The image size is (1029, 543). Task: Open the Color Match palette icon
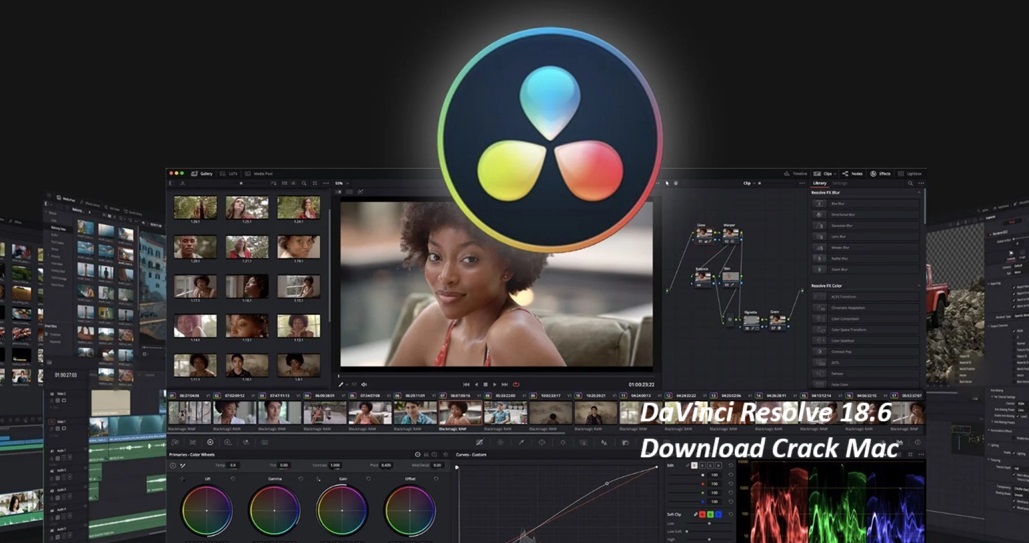click(x=192, y=443)
